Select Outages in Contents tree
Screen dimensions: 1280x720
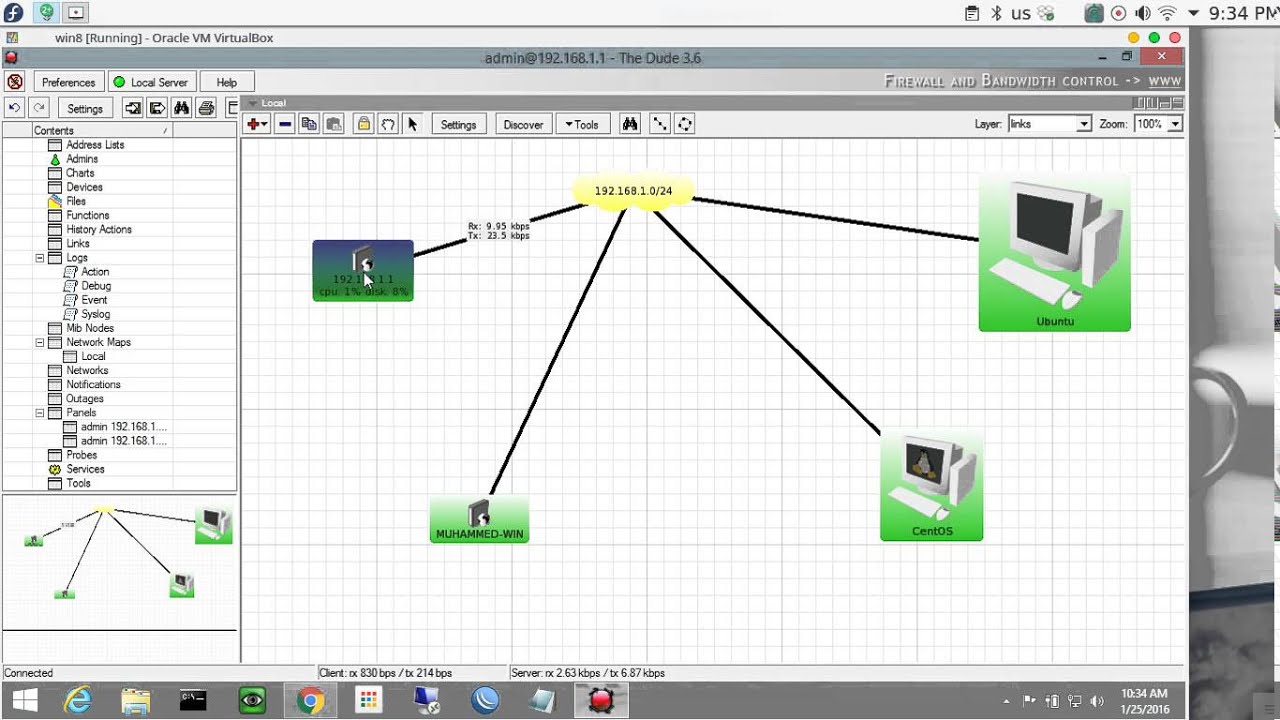tap(84, 398)
